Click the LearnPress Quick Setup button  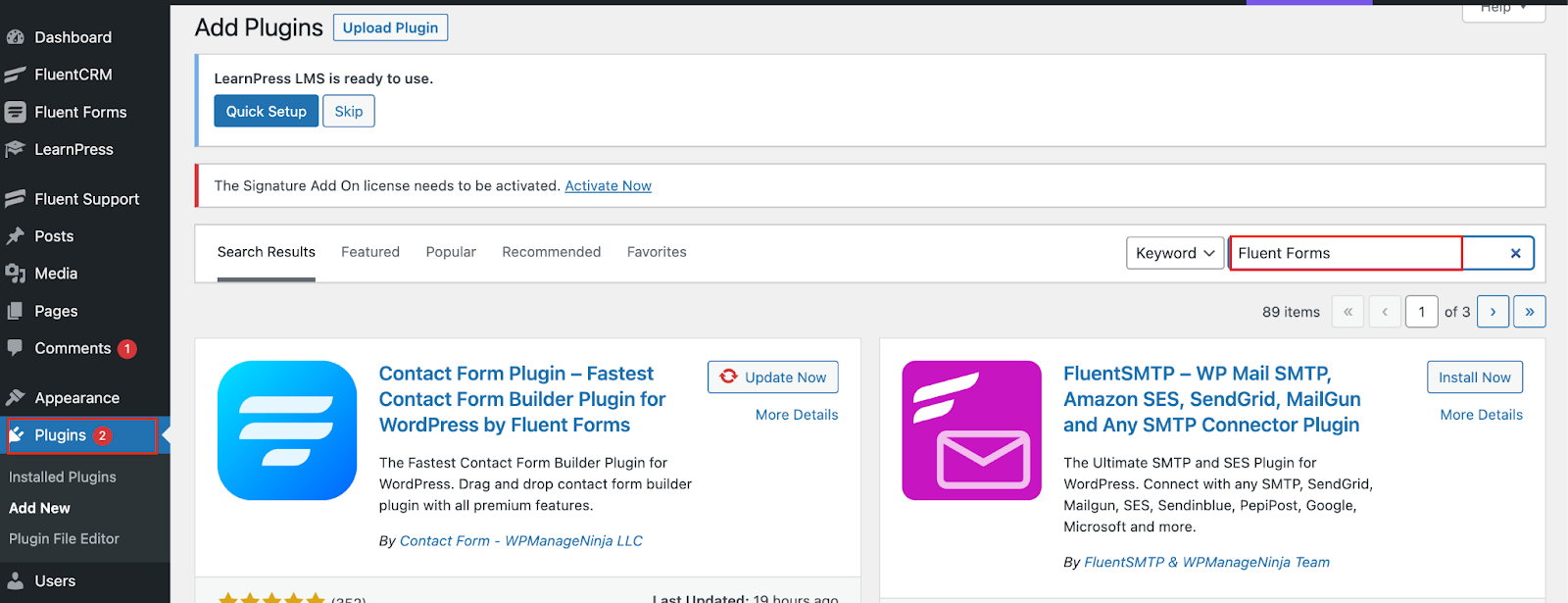[x=267, y=111]
